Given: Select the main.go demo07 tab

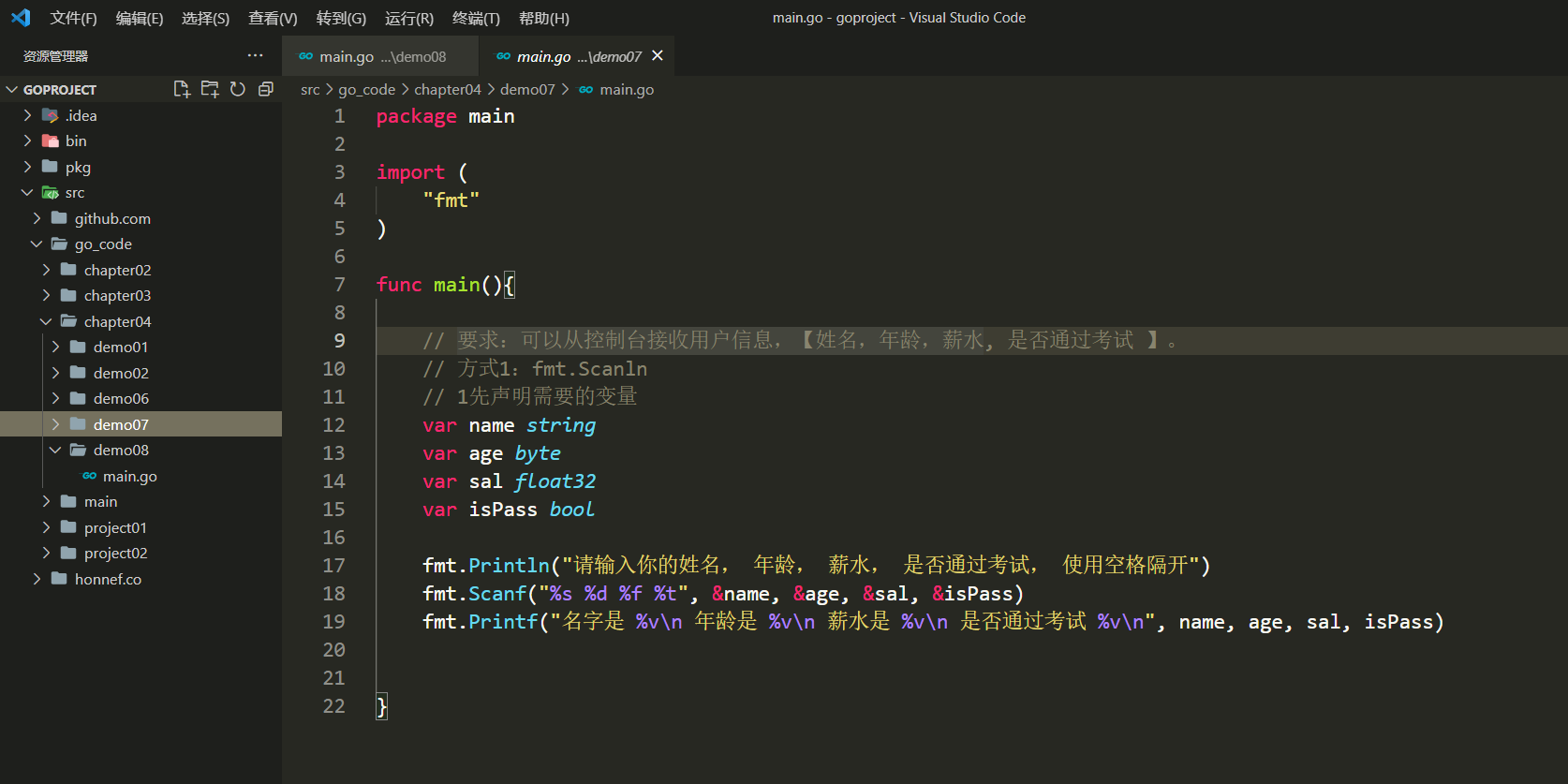Looking at the screenshot, I should (x=577, y=56).
